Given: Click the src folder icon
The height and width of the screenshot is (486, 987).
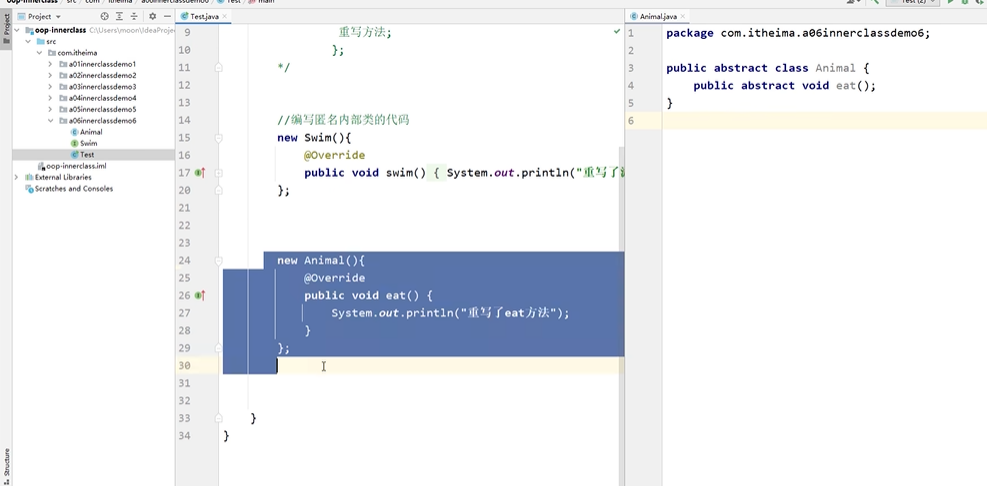Looking at the screenshot, I should click(x=41, y=42).
